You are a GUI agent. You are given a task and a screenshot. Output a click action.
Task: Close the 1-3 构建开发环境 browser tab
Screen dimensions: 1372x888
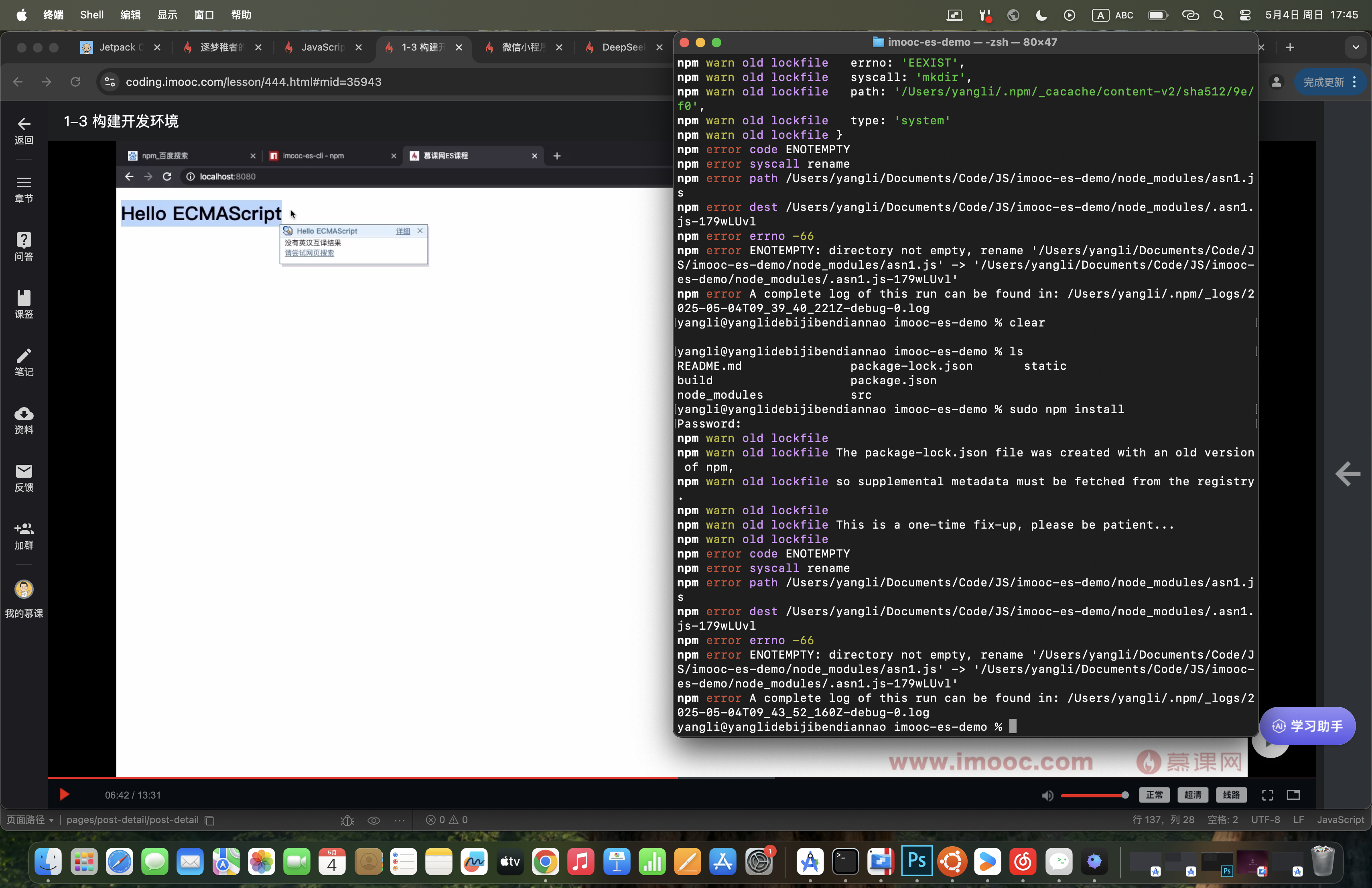click(459, 47)
